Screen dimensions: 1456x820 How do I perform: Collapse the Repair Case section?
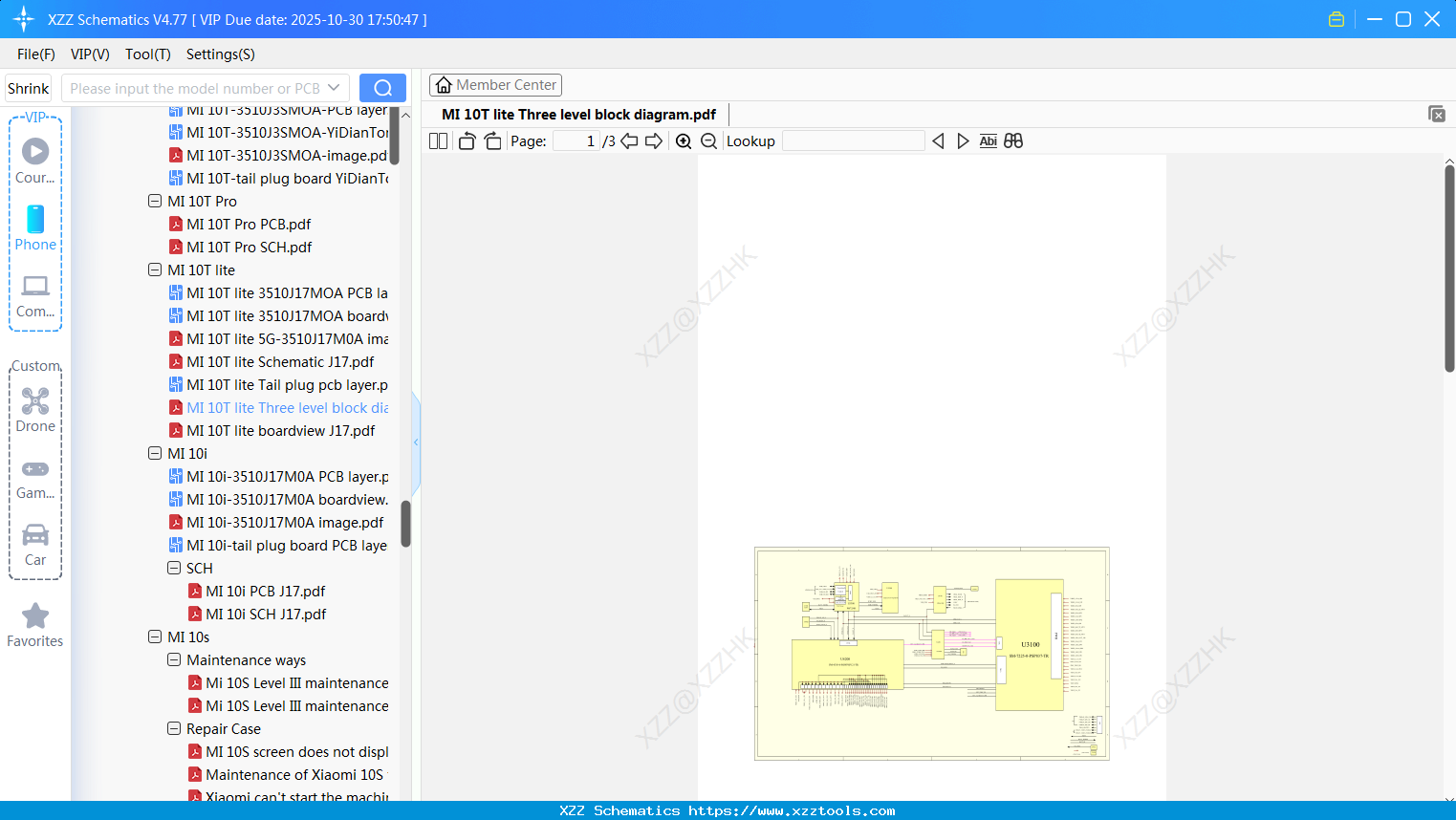click(174, 728)
